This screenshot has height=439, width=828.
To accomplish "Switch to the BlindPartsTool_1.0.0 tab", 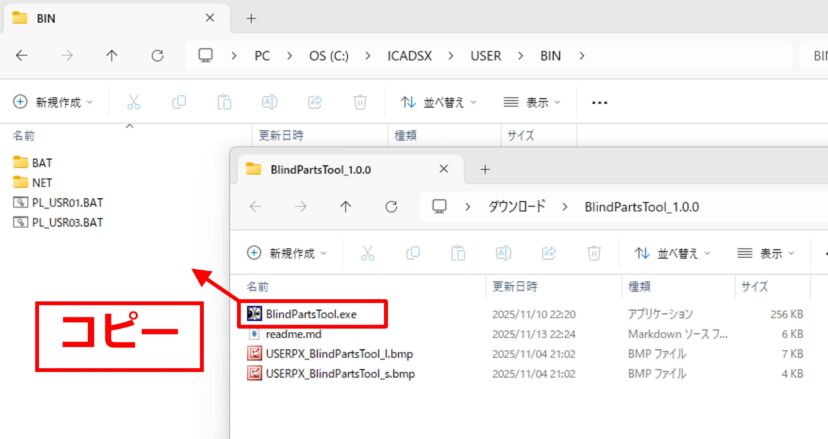I will (x=320, y=169).
